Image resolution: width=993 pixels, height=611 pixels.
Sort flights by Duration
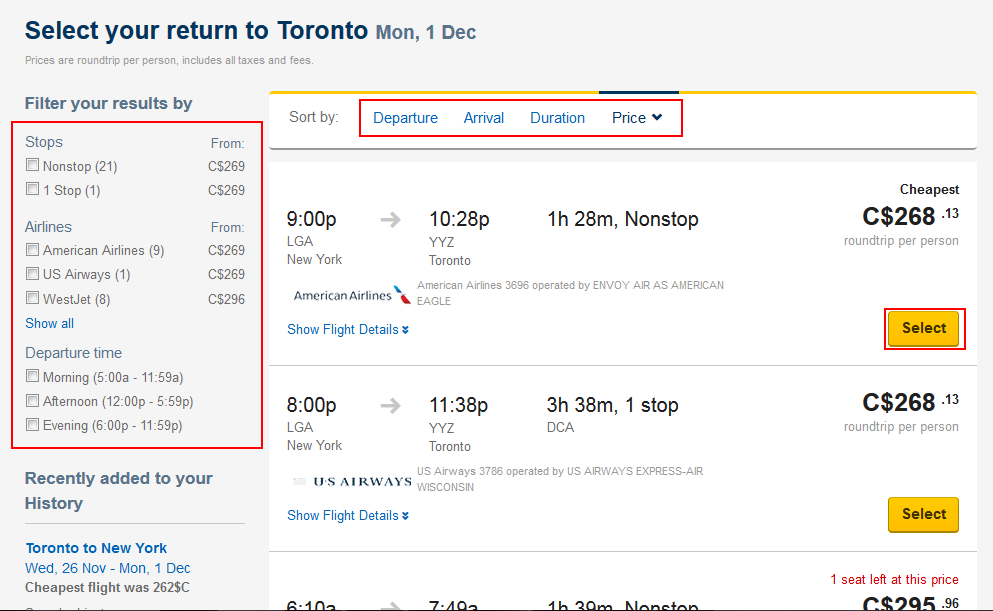coord(557,118)
